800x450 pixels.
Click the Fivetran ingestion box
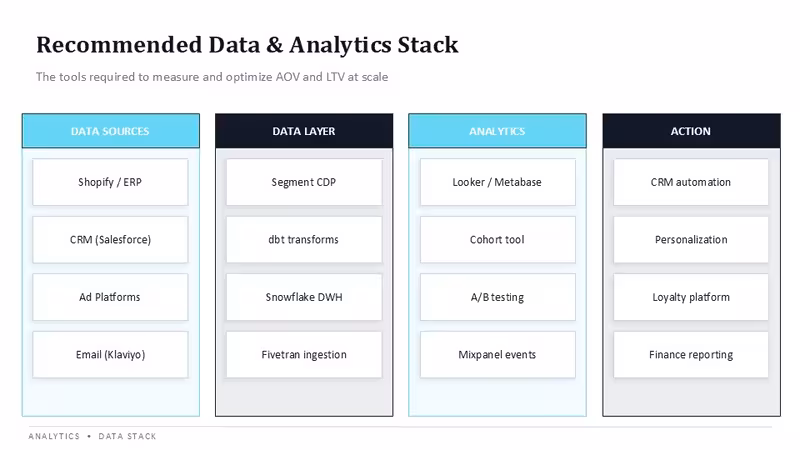click(x=304, y=355)
